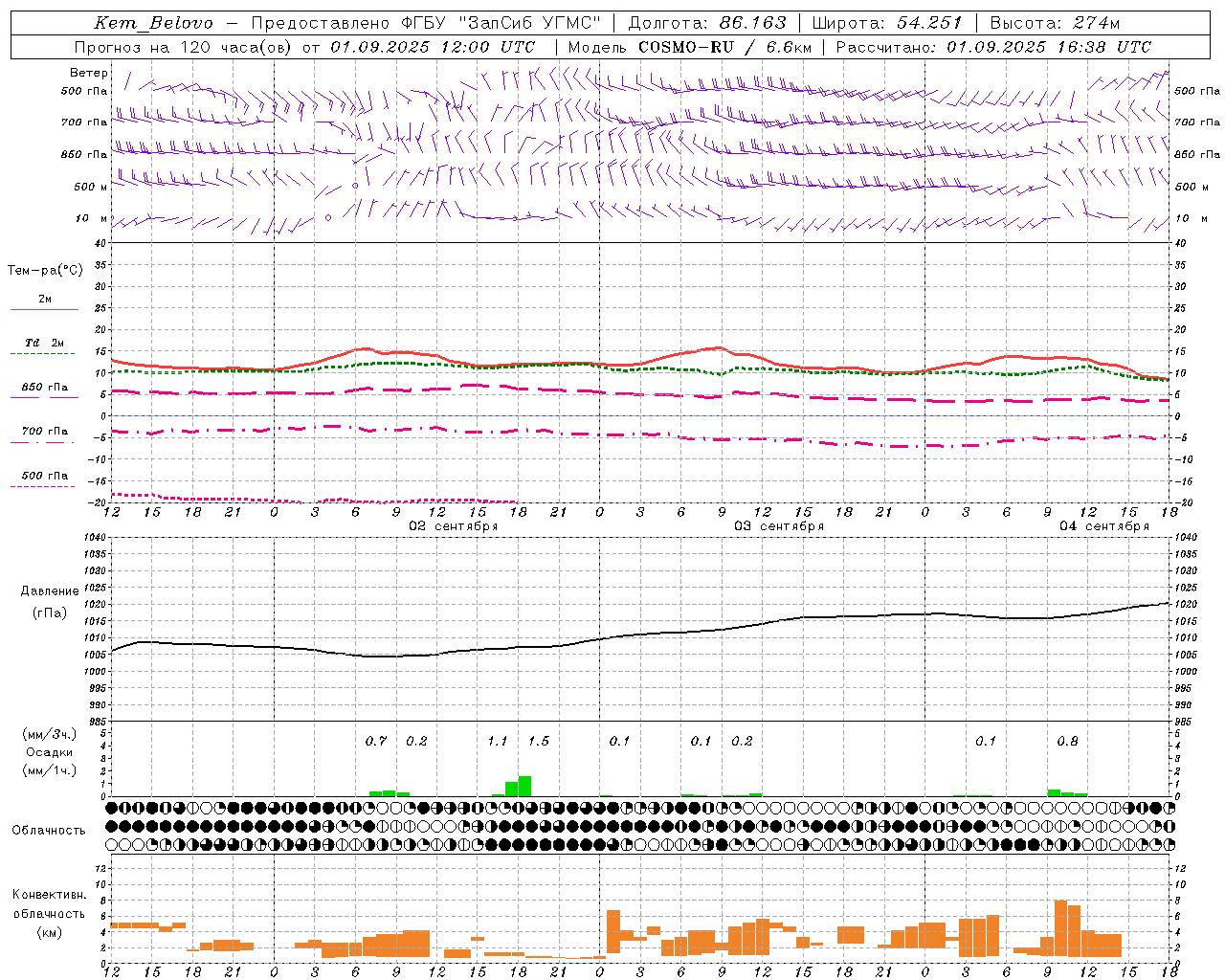Screen dimensions: 1225x980
Task: Click the Модель COSMO-RU / 6.6км label
Action: click(689, 47)
